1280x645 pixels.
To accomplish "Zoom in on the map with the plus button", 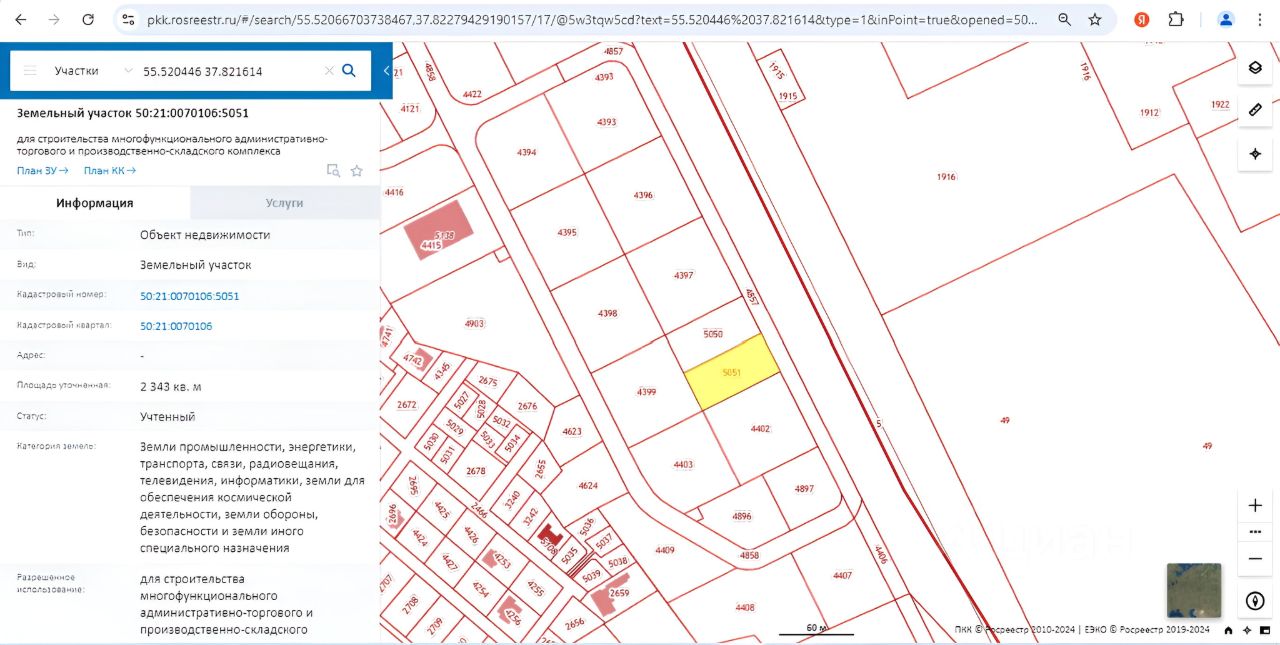I will click(1255, 505).
